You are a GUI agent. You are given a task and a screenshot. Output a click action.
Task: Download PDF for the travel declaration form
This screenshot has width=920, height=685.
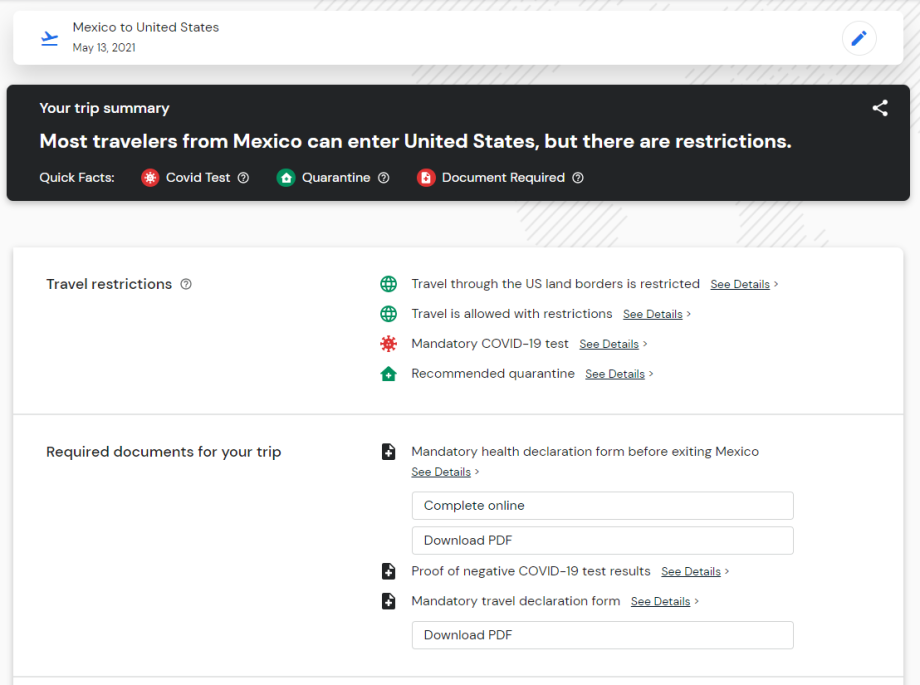tap(602, 635)
